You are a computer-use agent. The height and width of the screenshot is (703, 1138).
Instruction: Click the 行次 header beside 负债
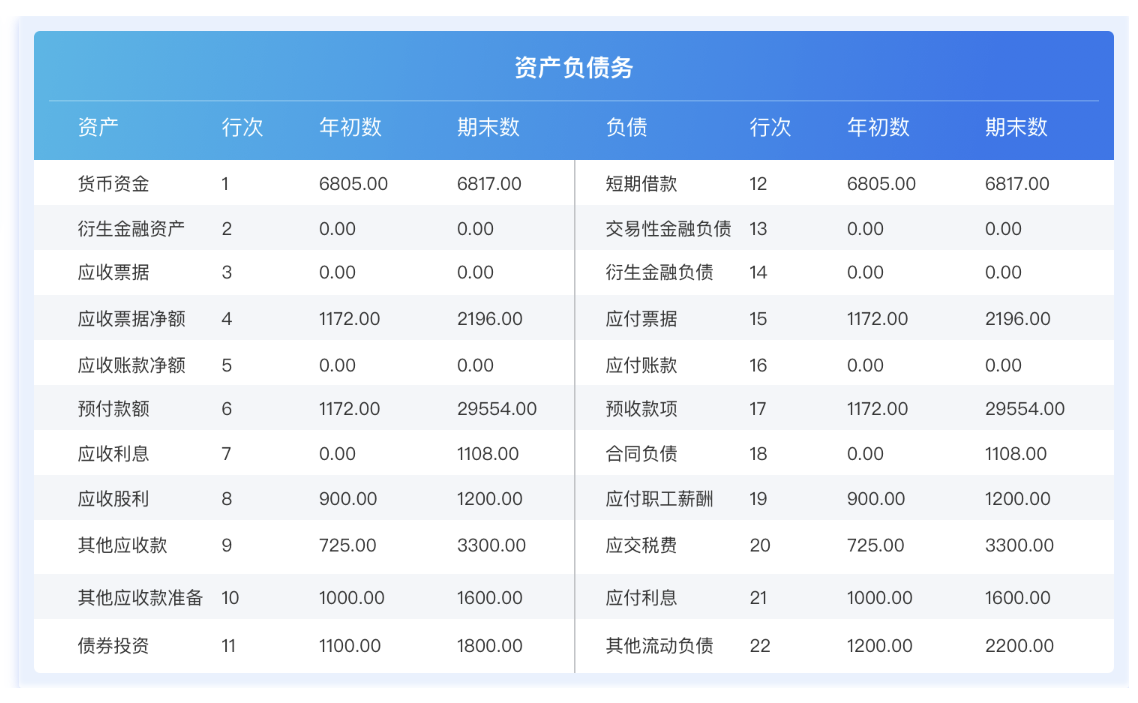(x=770, y=127)
